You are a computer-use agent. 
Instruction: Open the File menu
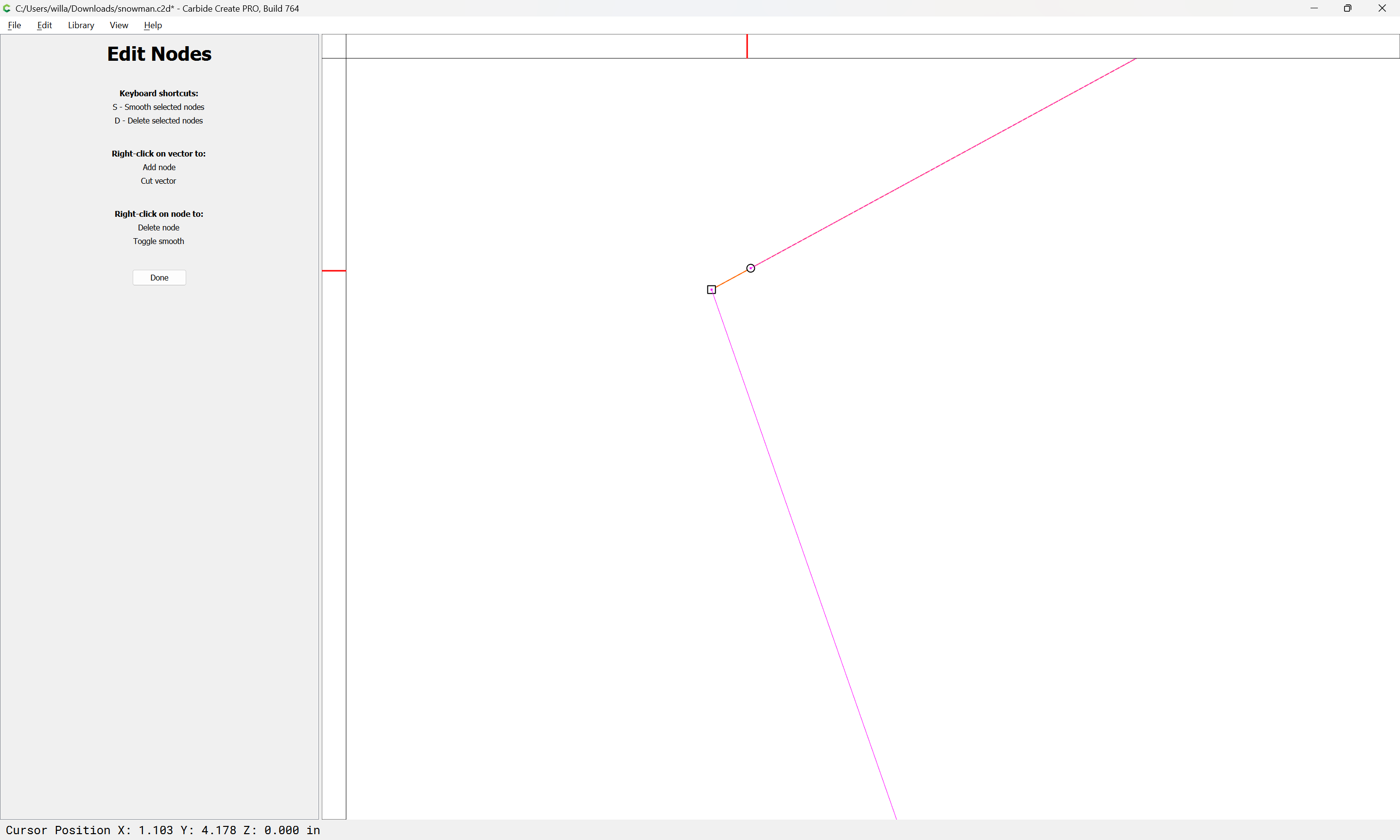click(14, 25)
